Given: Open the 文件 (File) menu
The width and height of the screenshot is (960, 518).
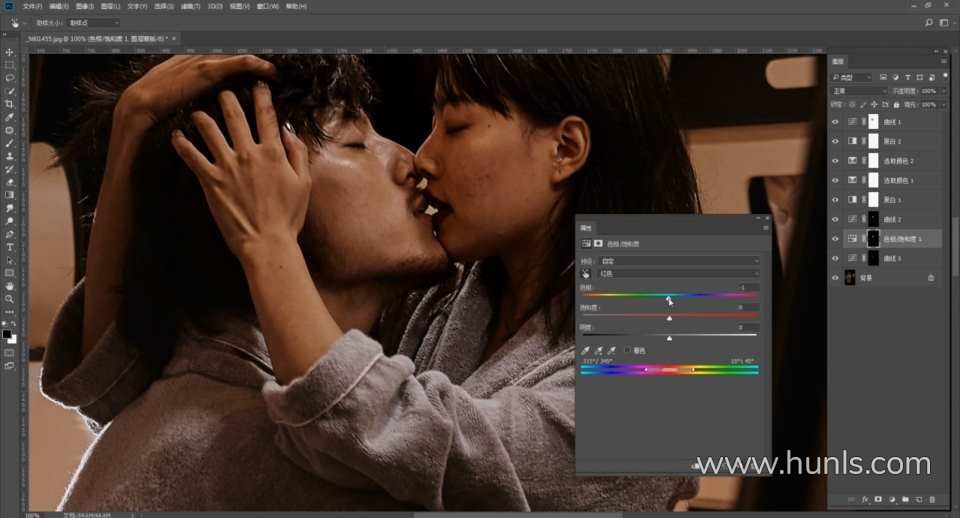Looking at the screenshot, I should point(32,6).
